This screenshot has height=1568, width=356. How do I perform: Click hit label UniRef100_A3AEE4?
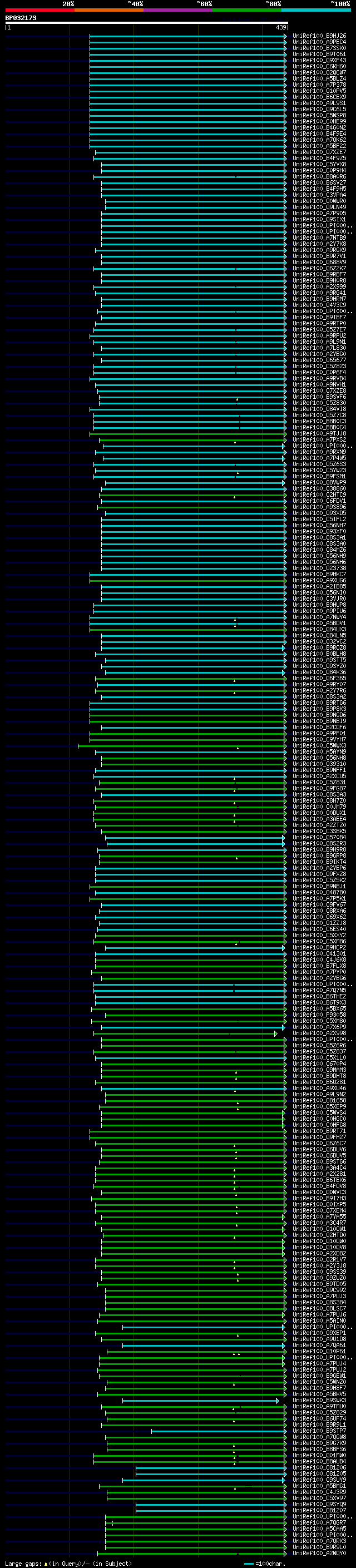click(x=319, y=819)
